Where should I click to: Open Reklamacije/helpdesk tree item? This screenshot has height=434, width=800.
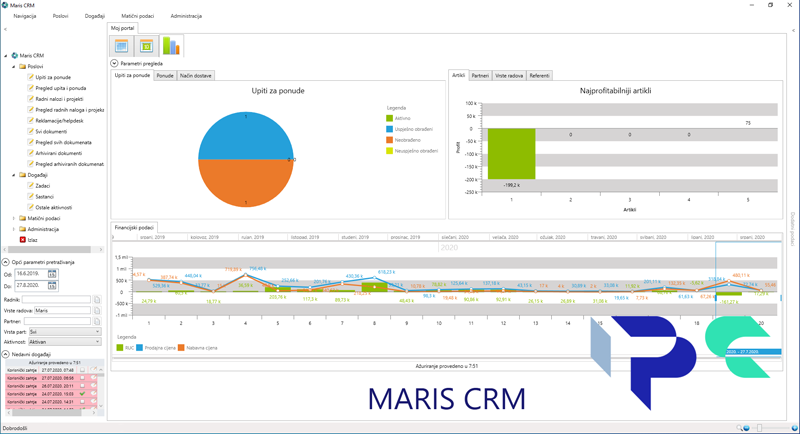coord(59,121)
